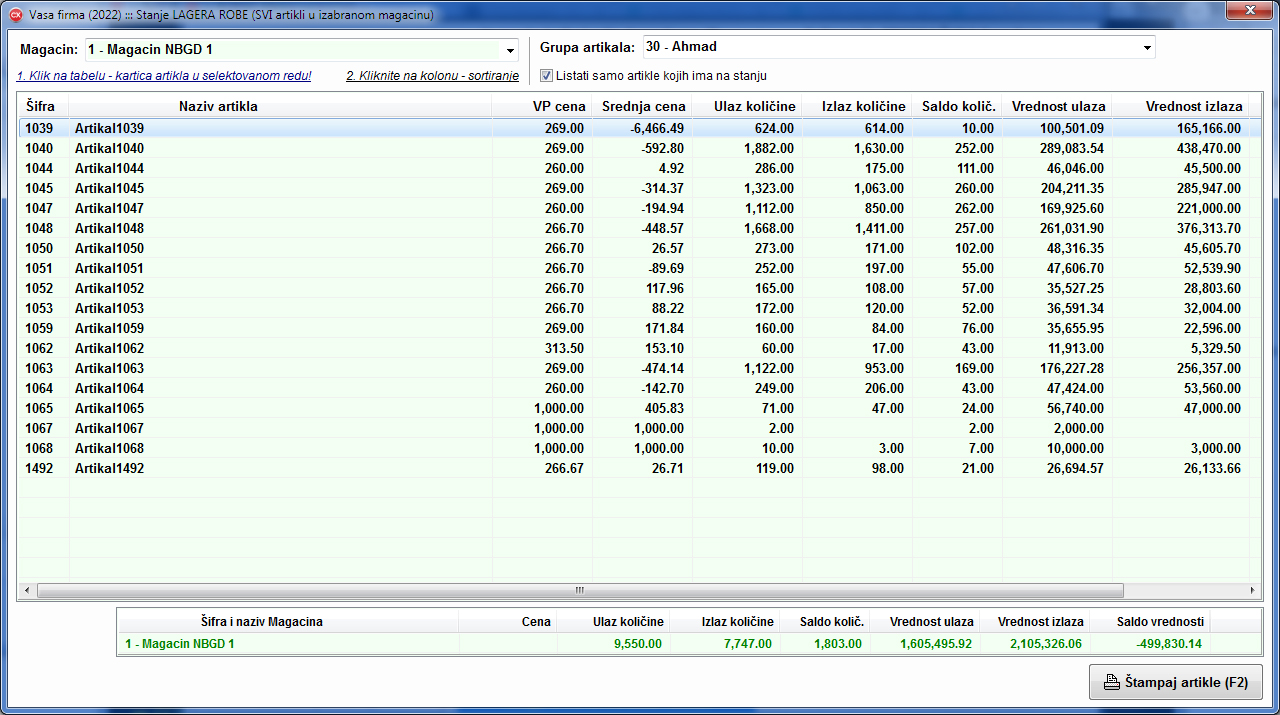
Task: Click the Artikal1047 name cell
Action: click(x=280, y=208)
